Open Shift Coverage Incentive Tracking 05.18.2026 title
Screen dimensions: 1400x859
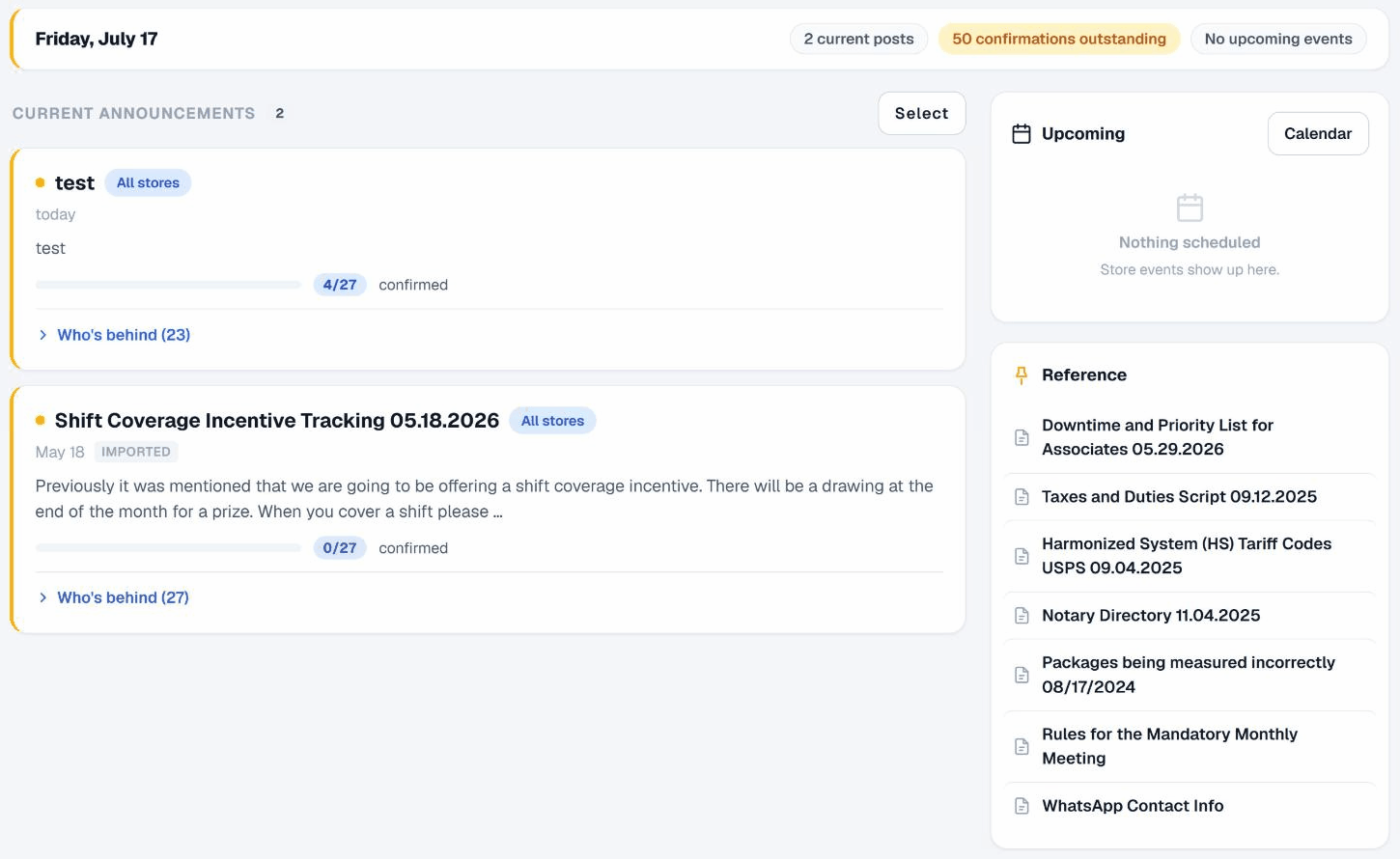point(277,421)
